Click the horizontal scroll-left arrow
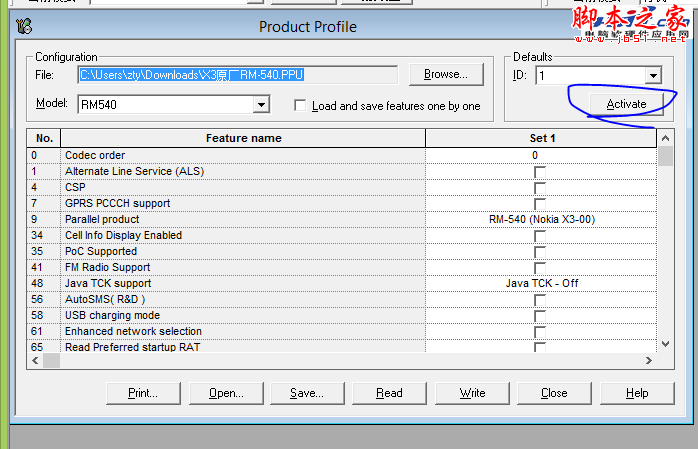This screenshot has height=449, width=698. (x=36, y=361)
